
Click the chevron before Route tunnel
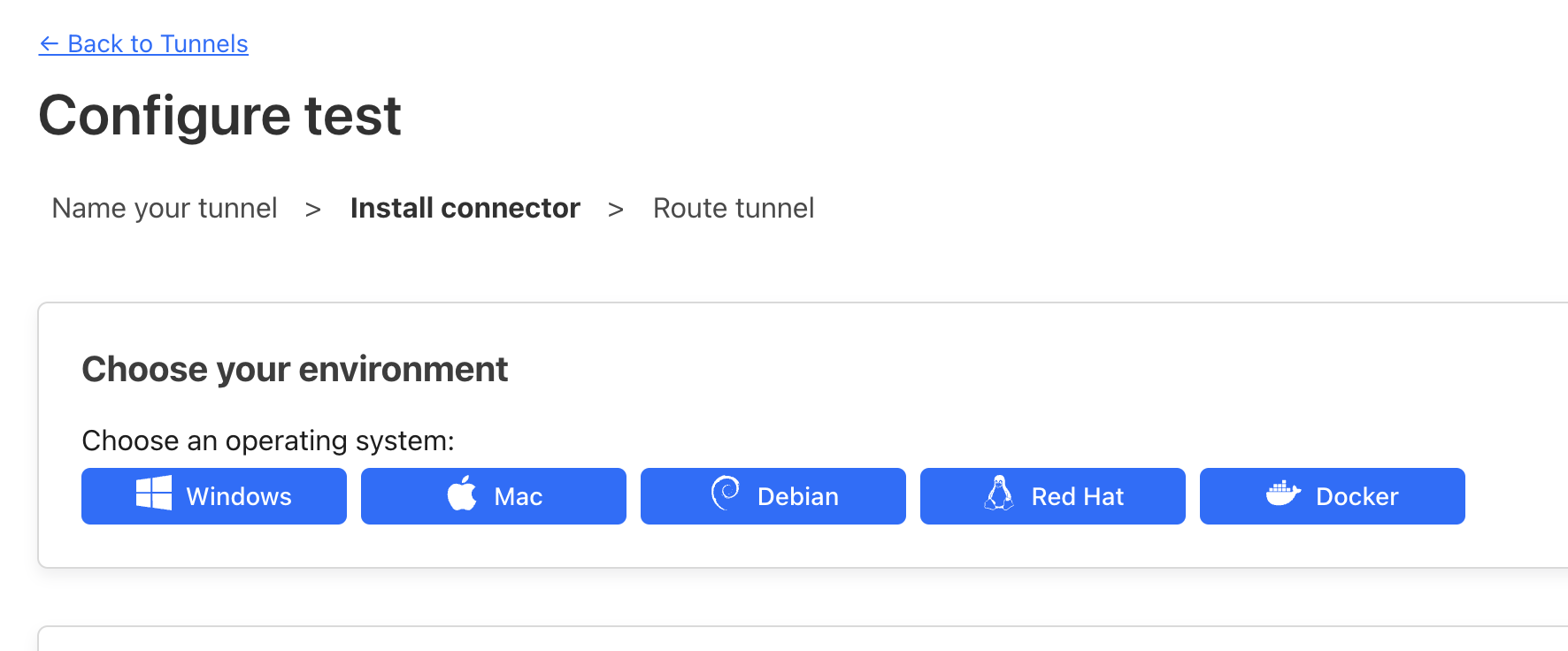pyautogui.click(x=616, y=210)
